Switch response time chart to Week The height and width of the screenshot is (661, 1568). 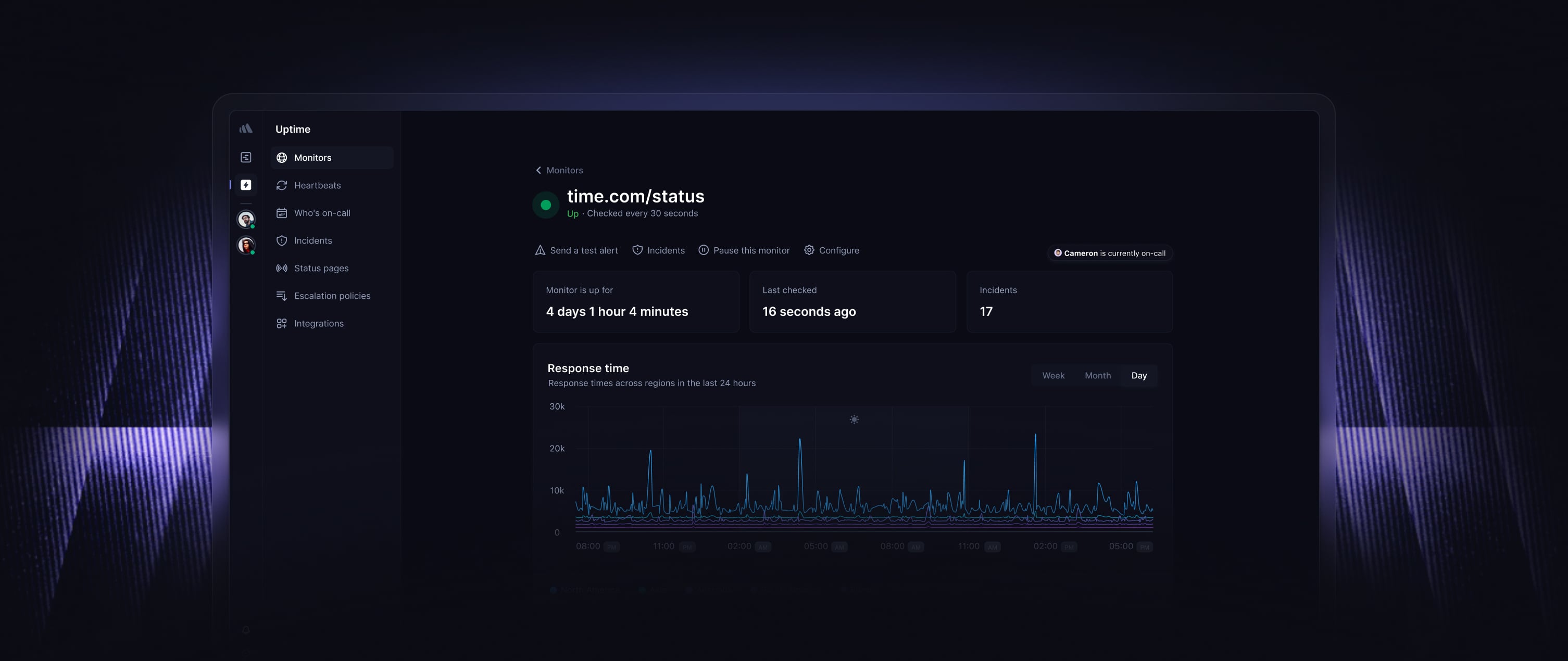(x=1053, y=376)
